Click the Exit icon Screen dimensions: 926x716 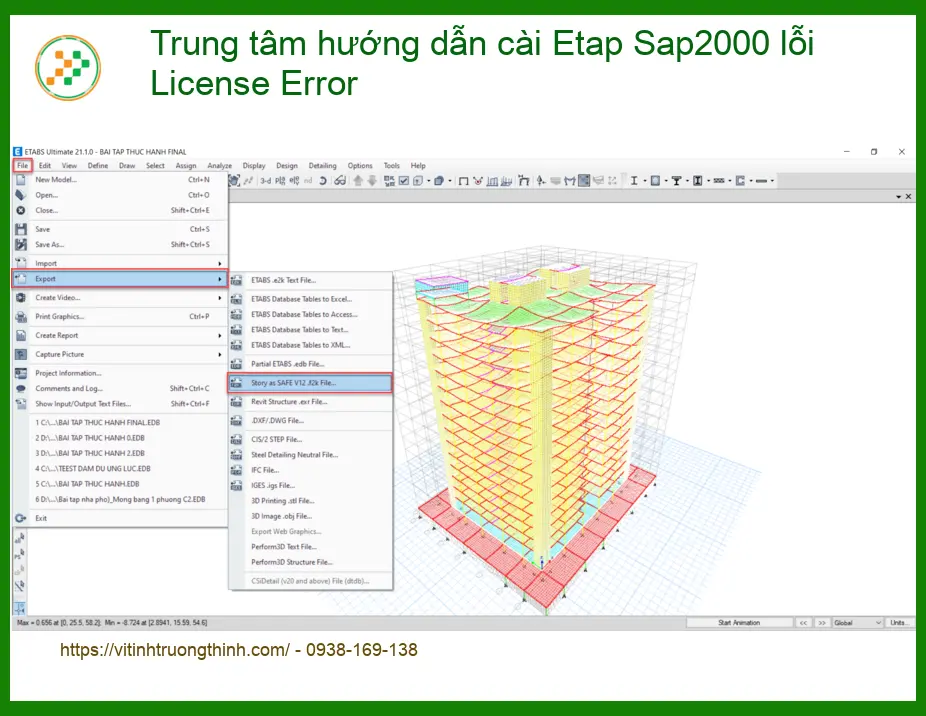(21, 518)
